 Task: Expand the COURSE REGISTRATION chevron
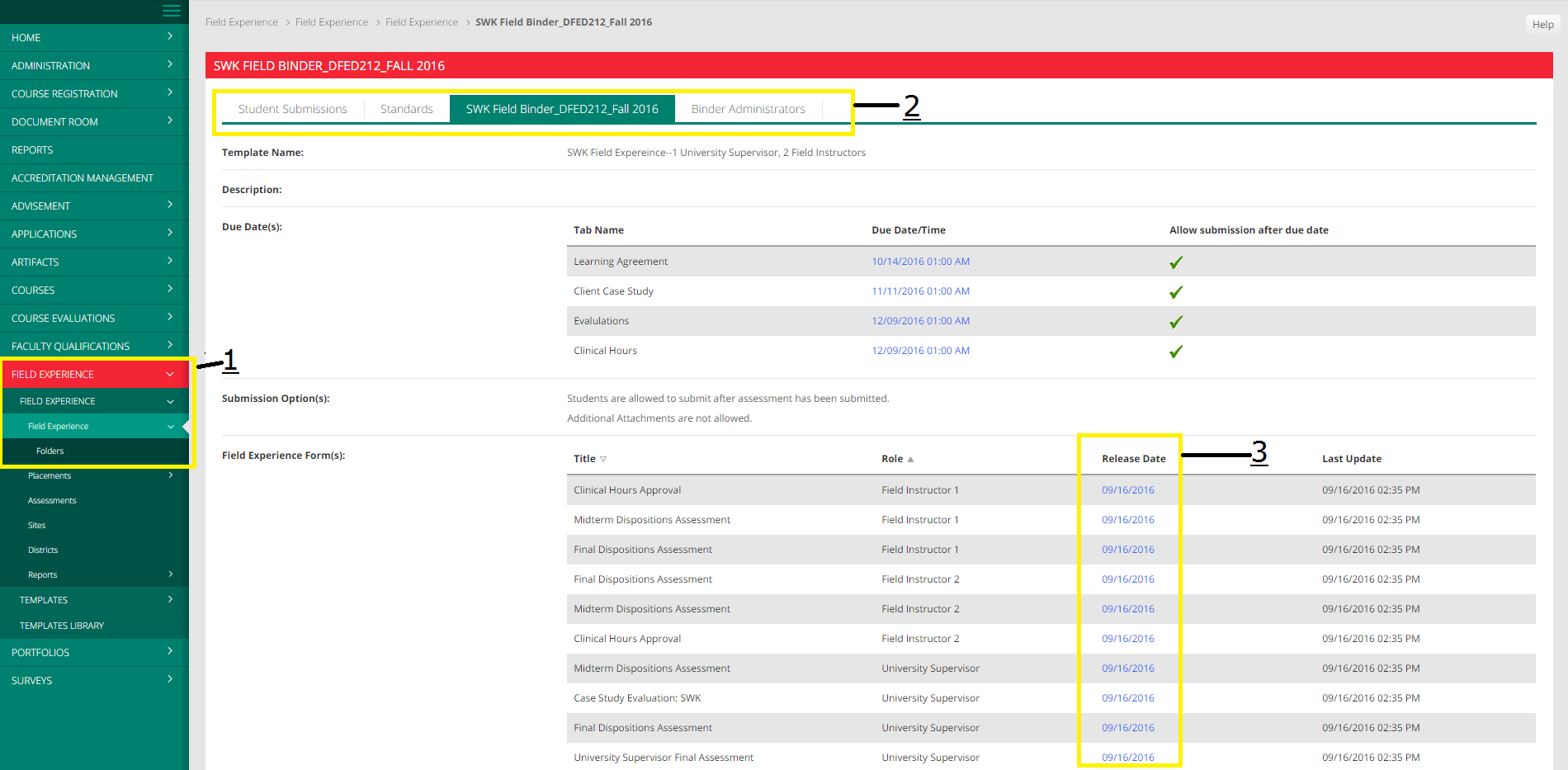click(170, 92)
